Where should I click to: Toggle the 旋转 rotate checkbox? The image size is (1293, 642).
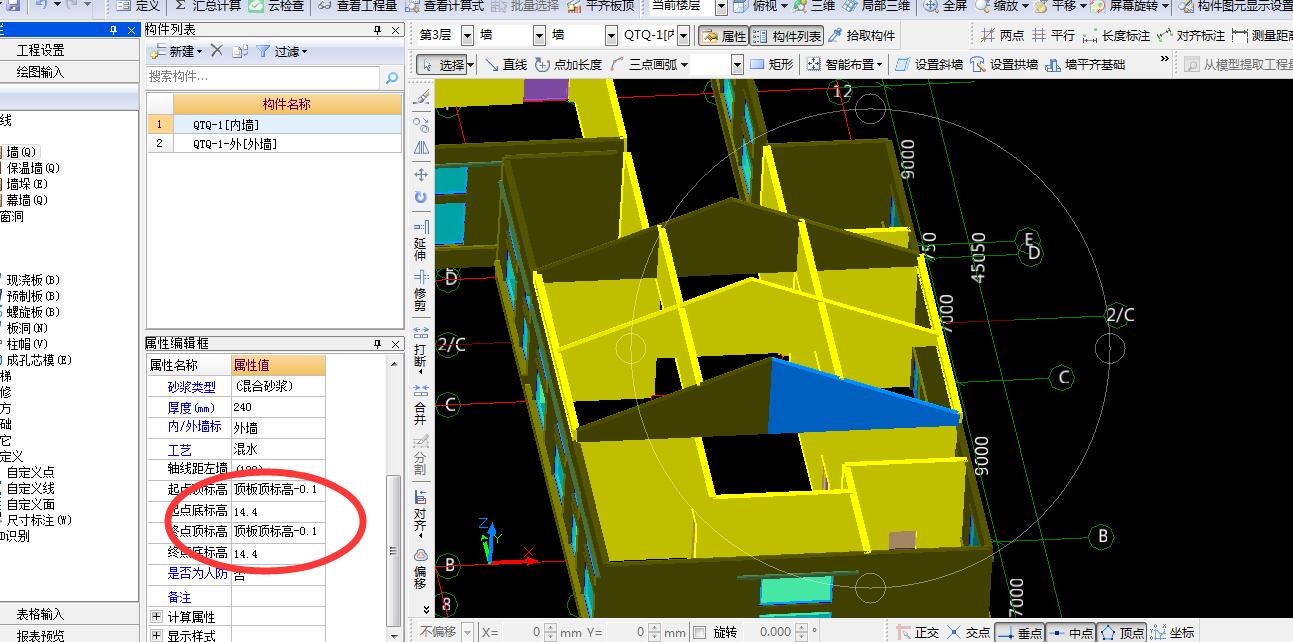699,632
